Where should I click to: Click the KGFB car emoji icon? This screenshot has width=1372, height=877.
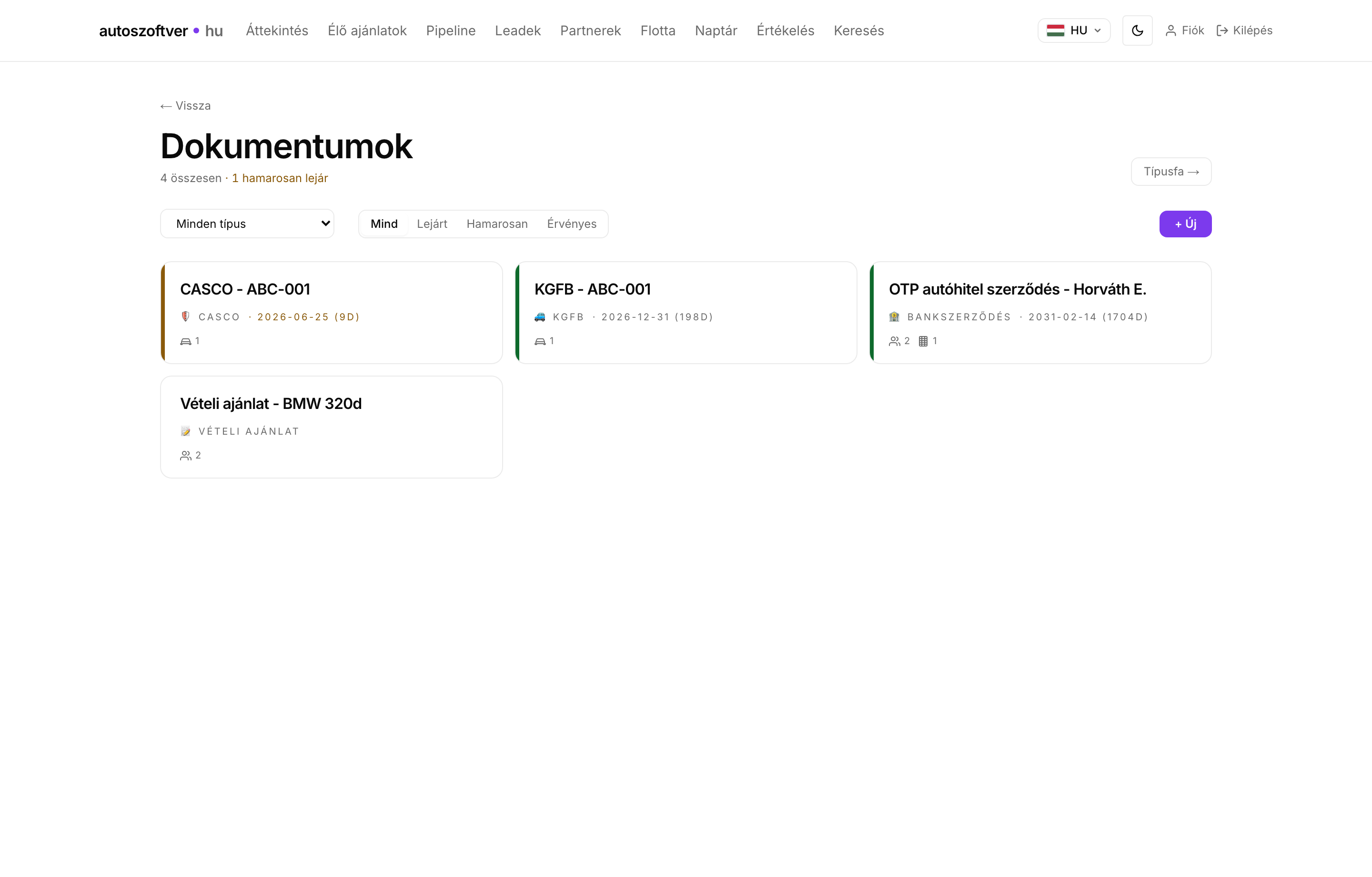(x=540, y=316)
